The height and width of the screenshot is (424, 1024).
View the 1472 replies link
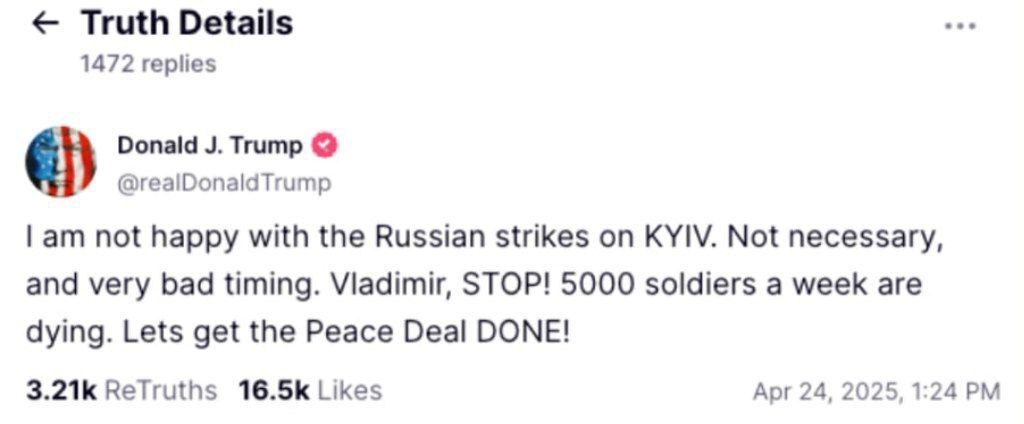coord(147,64)
